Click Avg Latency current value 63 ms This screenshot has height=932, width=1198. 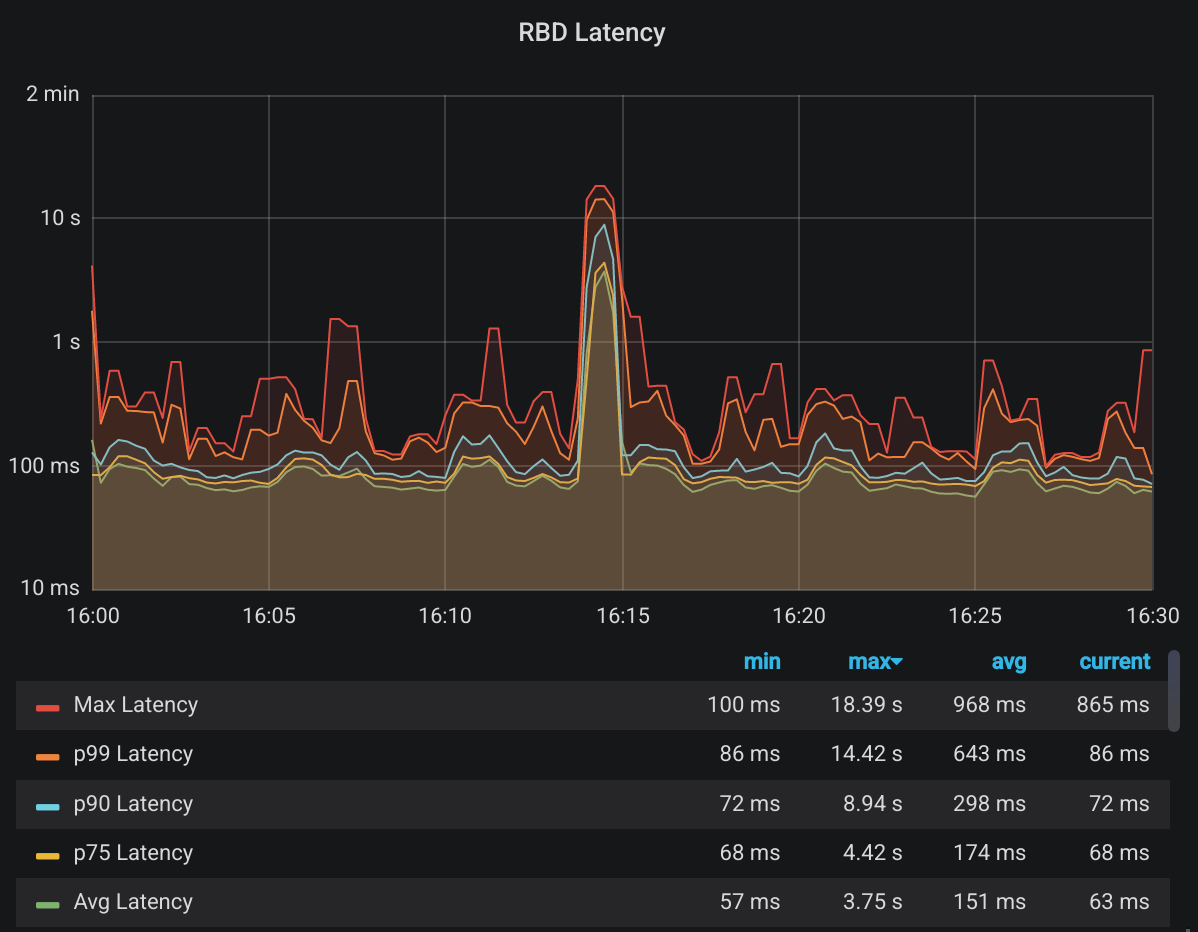tap(1119, 902)
